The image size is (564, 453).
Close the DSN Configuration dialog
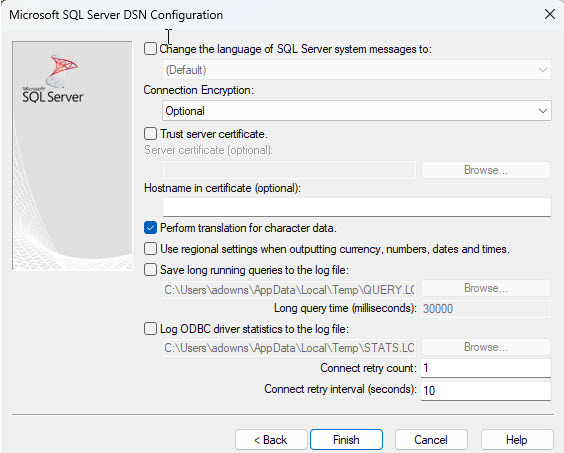coord(550,14)
